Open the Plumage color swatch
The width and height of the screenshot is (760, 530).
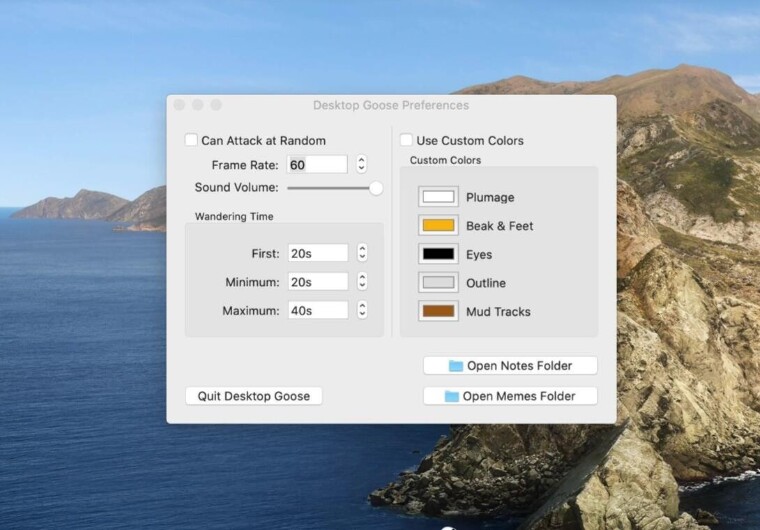coord(438,197)
